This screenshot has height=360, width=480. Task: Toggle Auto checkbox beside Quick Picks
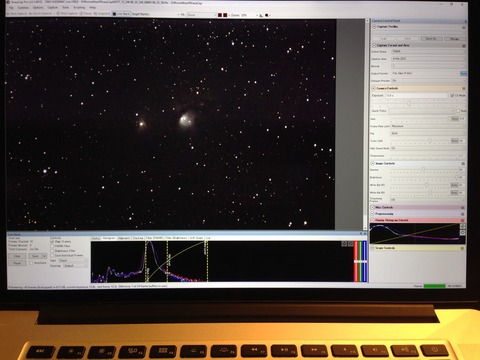[458, 111]
